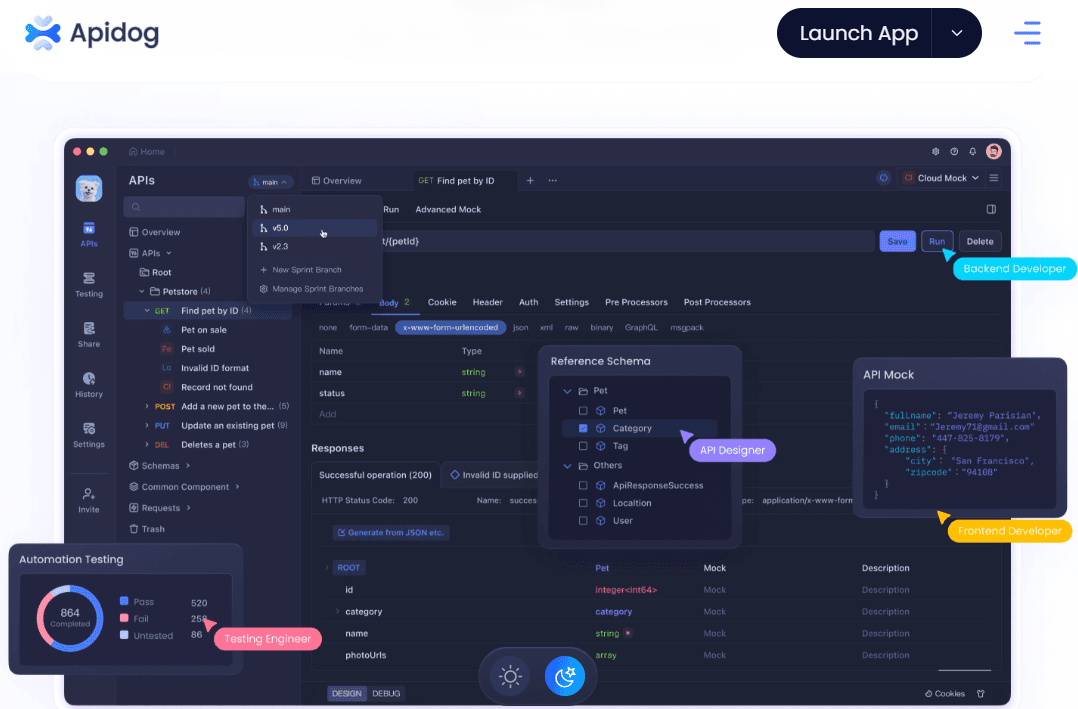
Task: Select x-www-form-urlencoded body type
Action: [x=450, y=327]
